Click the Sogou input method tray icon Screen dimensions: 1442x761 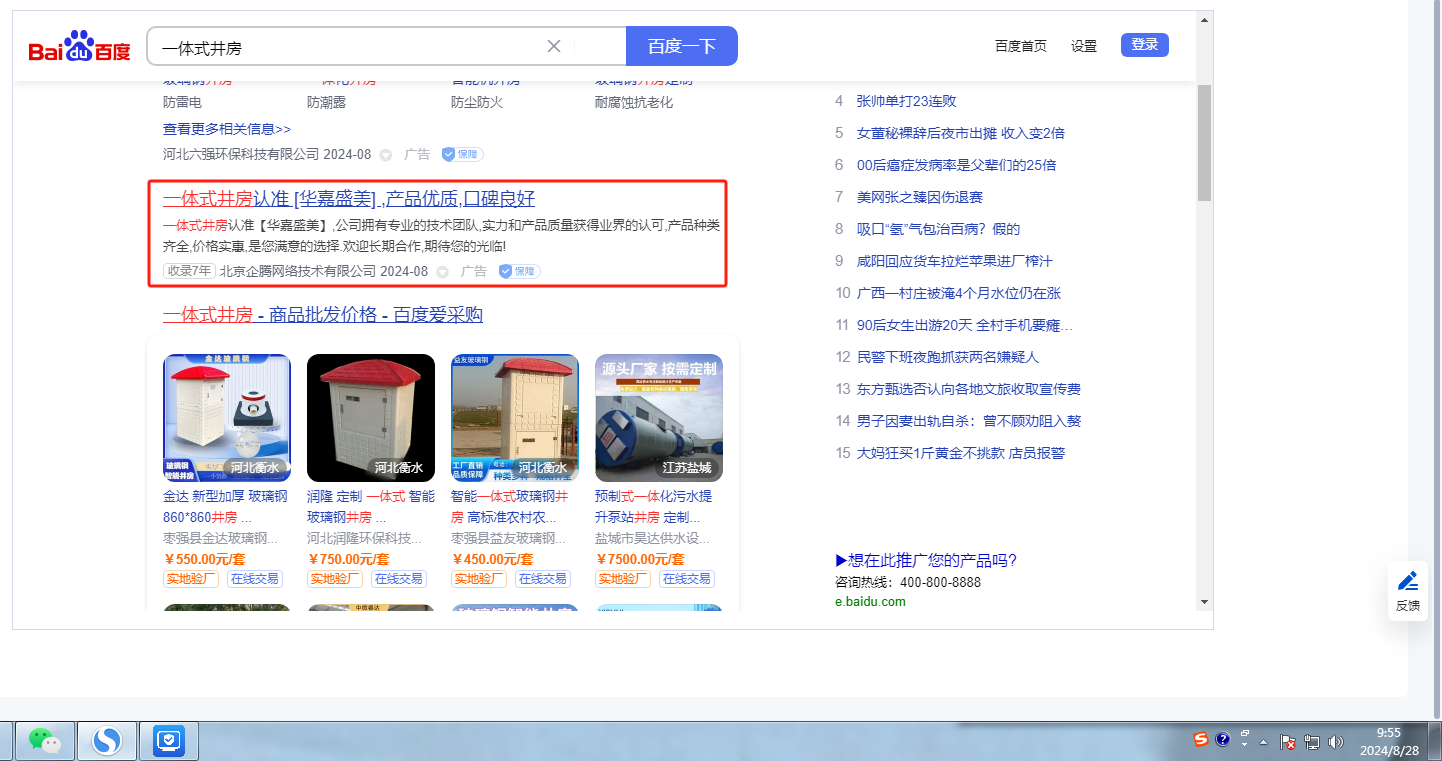click(x=1201, y=740)
